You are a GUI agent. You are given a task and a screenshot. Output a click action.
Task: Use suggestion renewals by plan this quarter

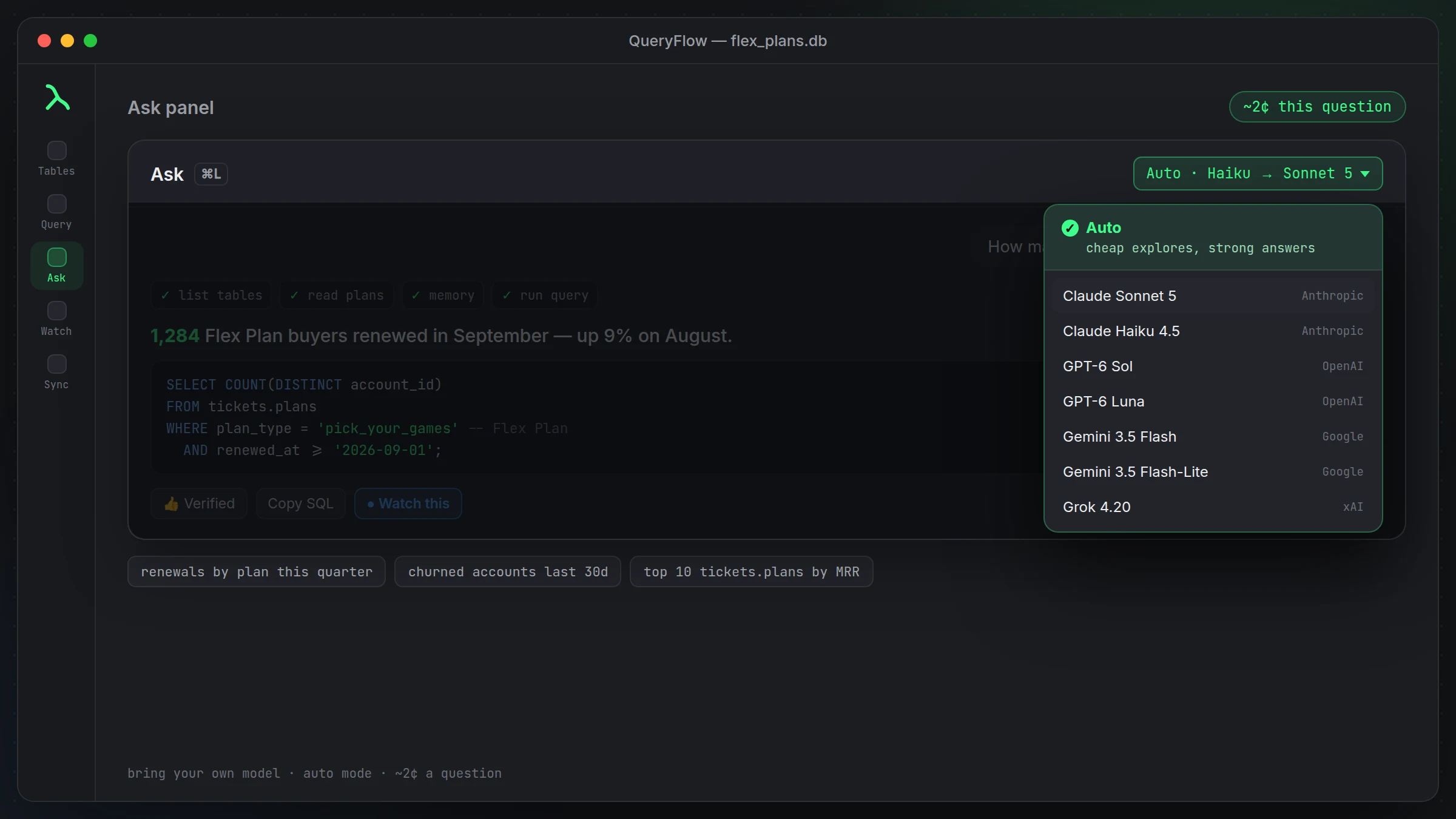(257, 571)
